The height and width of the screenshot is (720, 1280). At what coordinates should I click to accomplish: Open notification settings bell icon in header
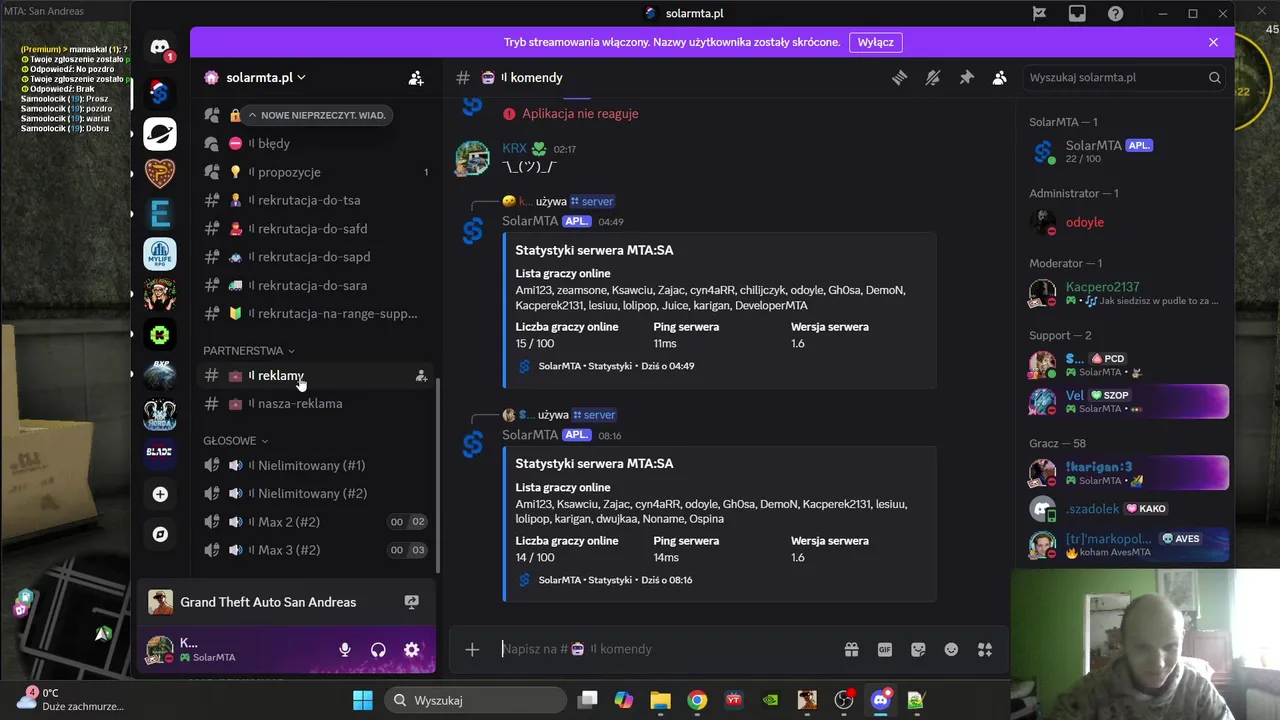(x=932, y=77)
